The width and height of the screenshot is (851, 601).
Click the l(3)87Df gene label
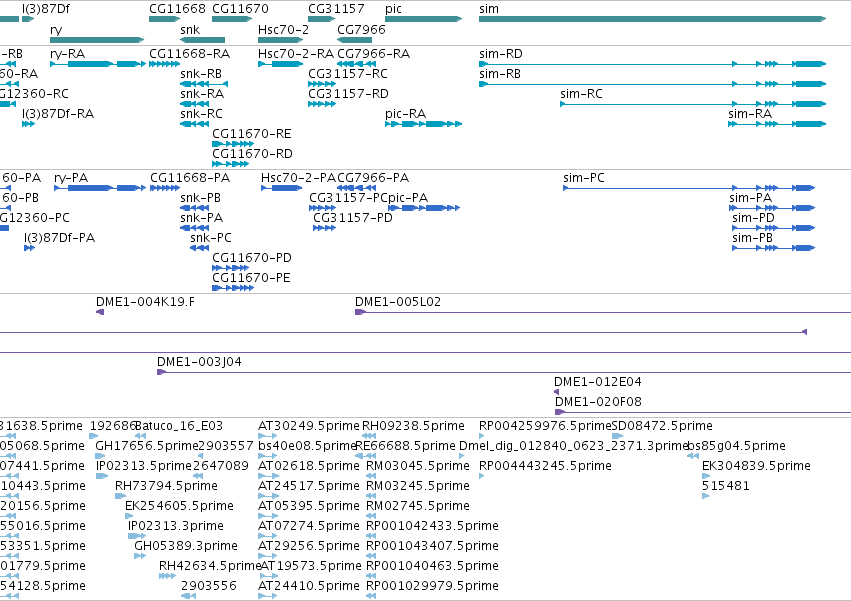46,9
